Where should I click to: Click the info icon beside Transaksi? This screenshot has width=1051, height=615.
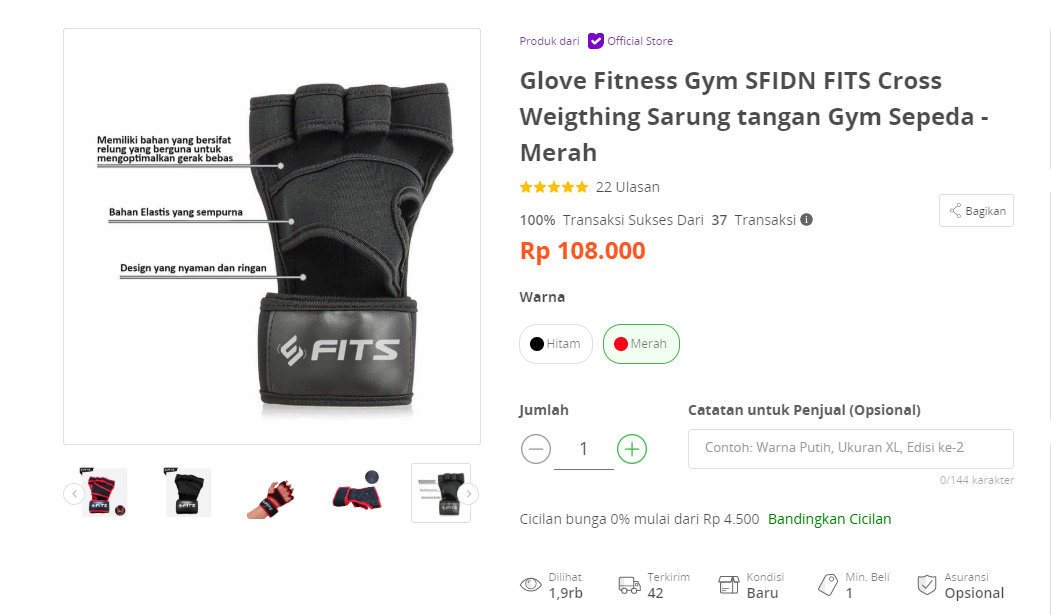click(x=806, y=220)
